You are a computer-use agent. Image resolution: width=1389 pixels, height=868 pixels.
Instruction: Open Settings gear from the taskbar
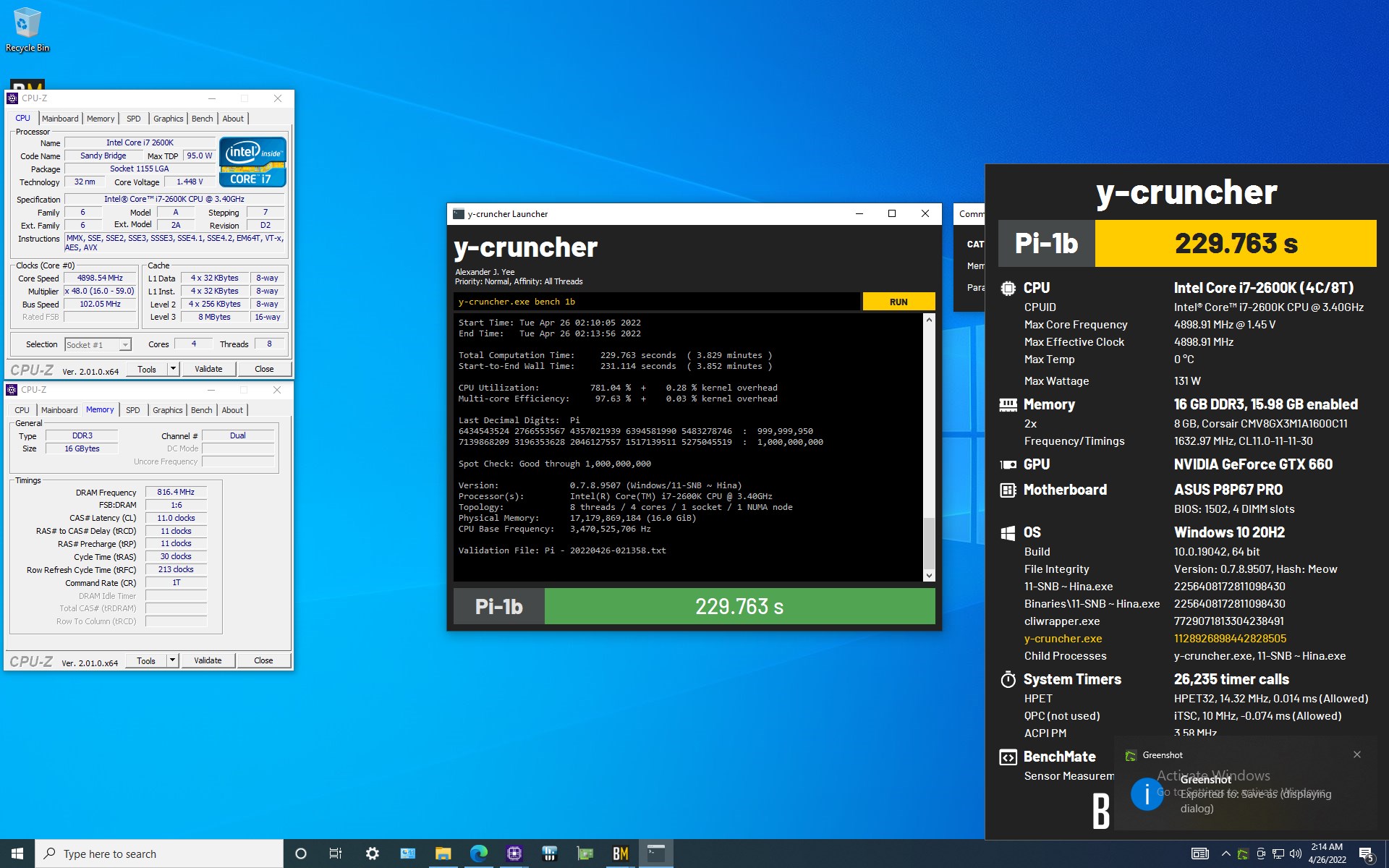point(372,854)
